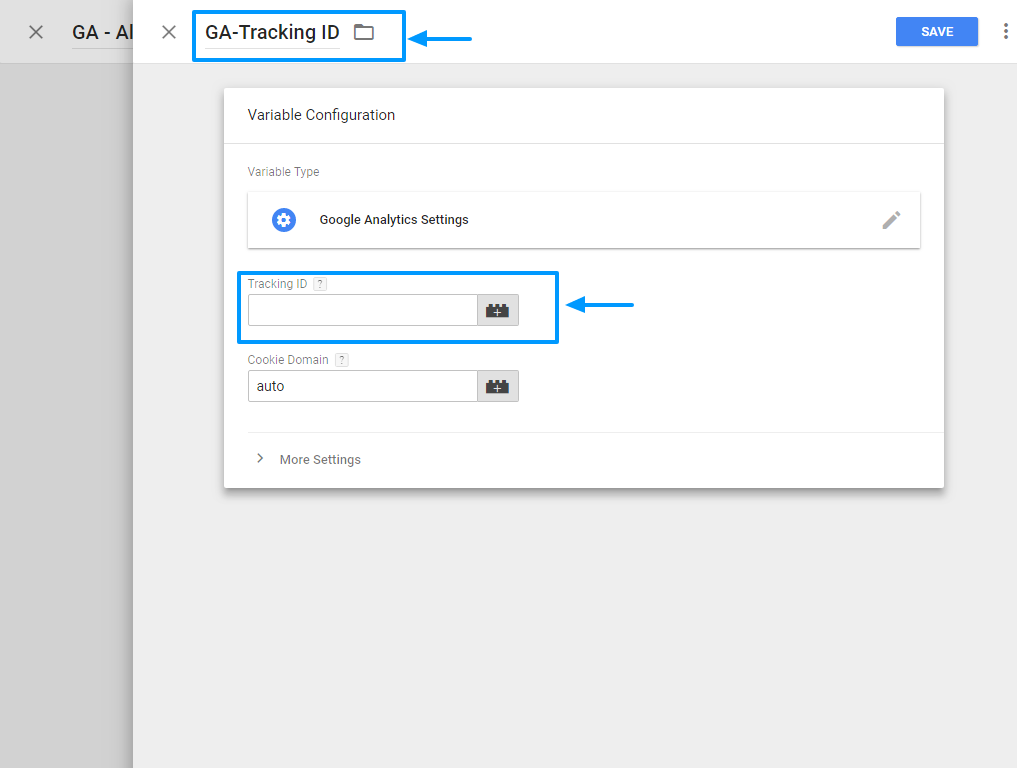Click the Variable Type label

pos(284,172)
